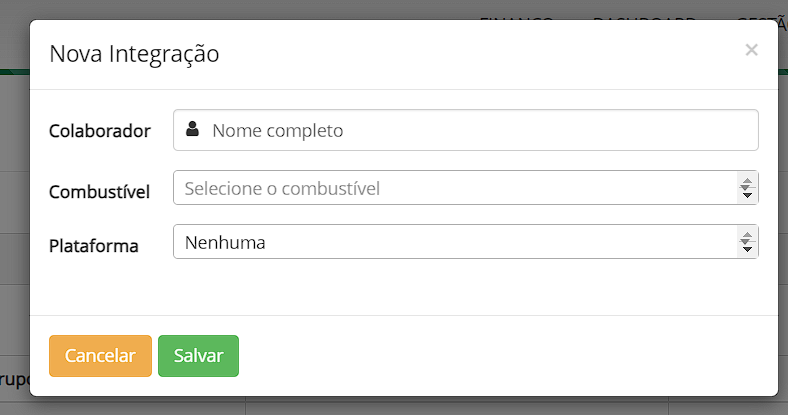
Task: Click the up arrow on Combustível selector
Action: click(x=746, y=182)
